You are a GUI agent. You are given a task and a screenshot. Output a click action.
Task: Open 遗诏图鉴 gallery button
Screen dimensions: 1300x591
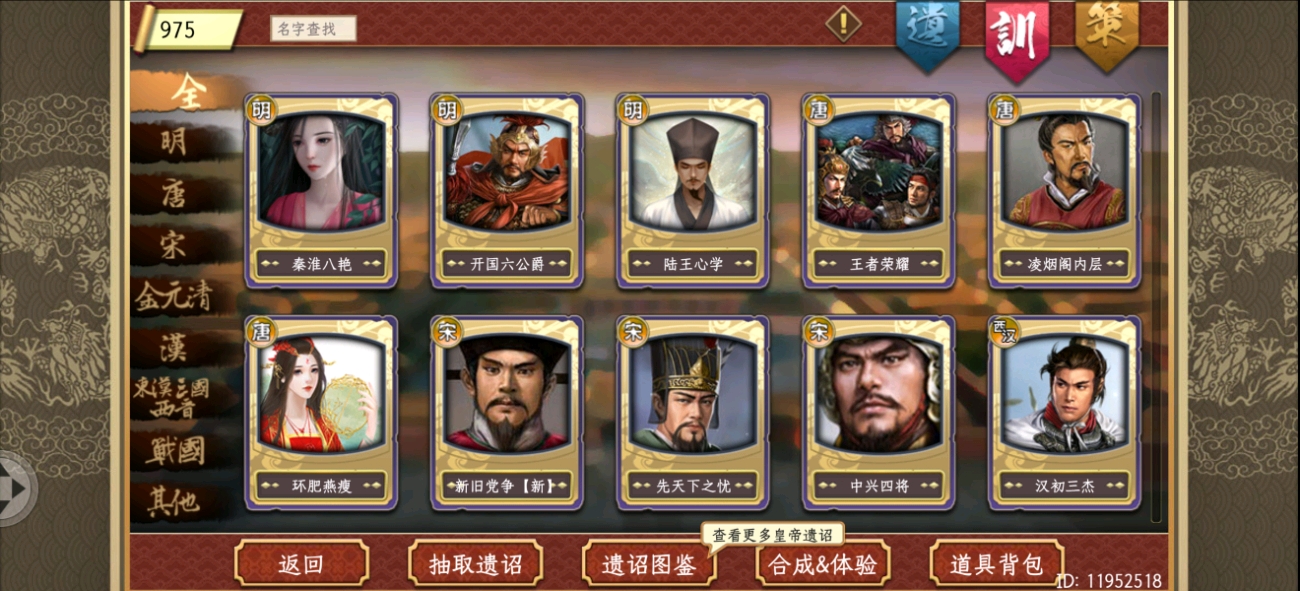(x=649, y=564)
